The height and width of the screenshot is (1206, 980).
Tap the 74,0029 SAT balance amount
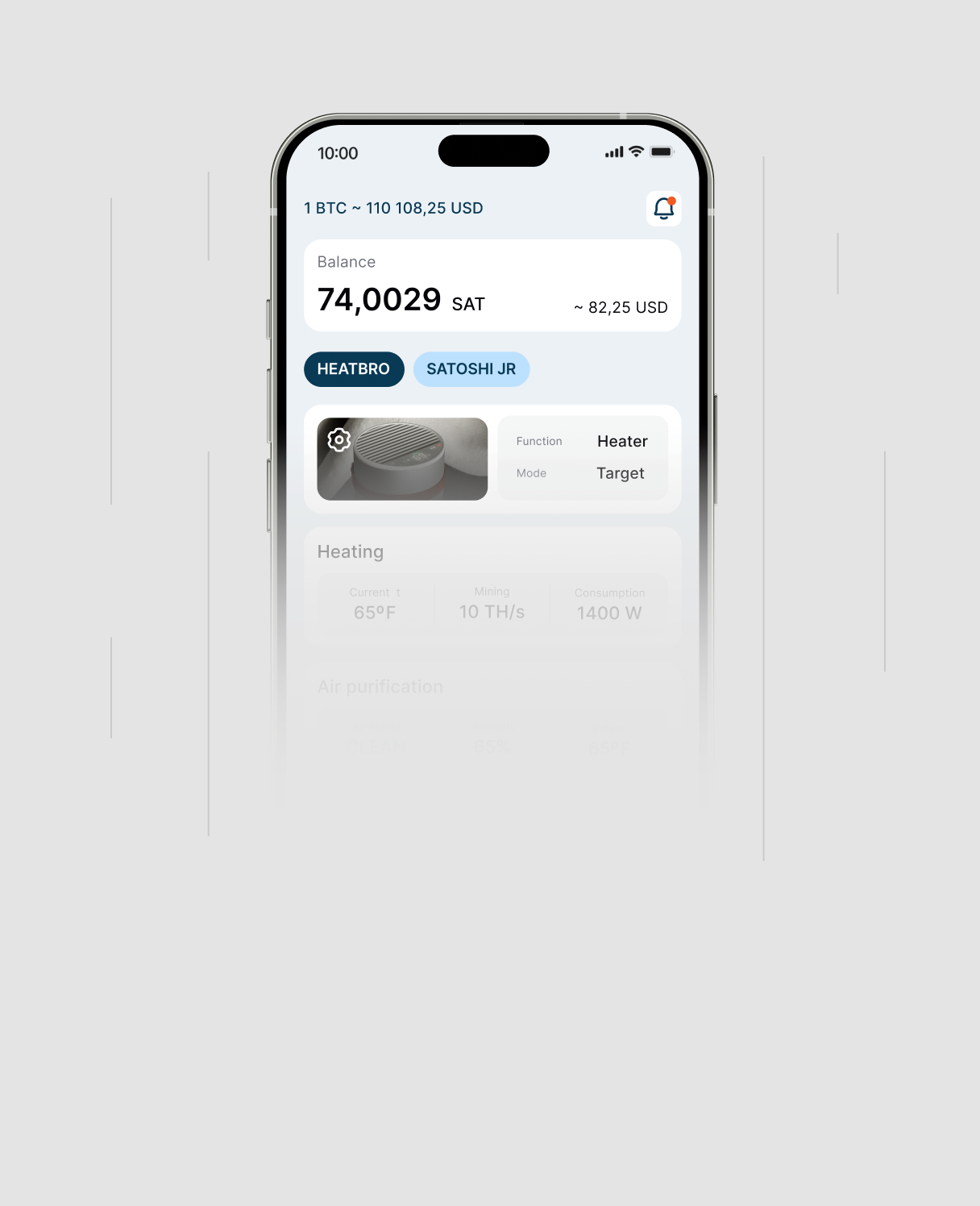pos(401,300)
